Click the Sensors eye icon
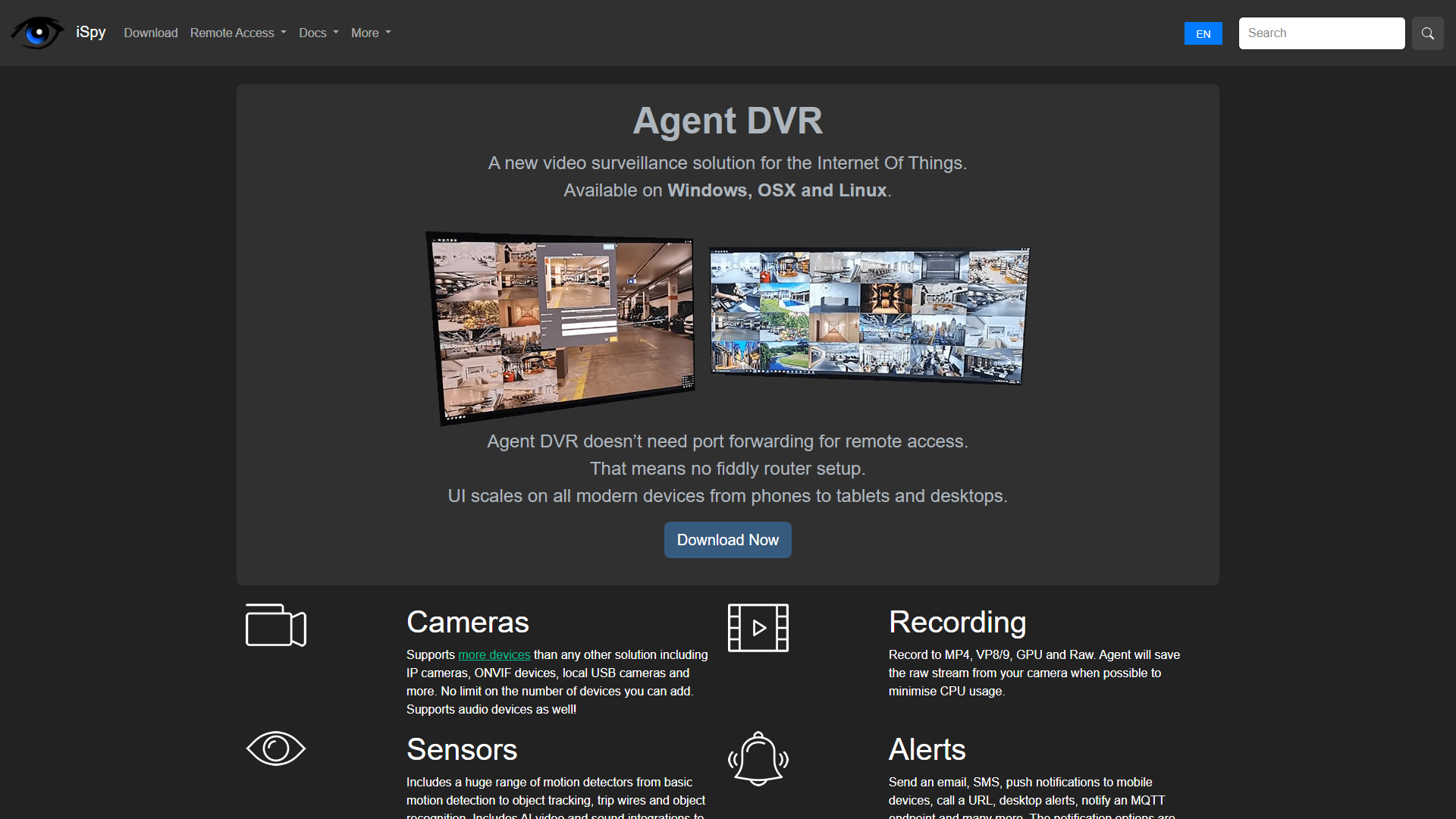This screenshot has width=1456, height=819. pos(276,748)
